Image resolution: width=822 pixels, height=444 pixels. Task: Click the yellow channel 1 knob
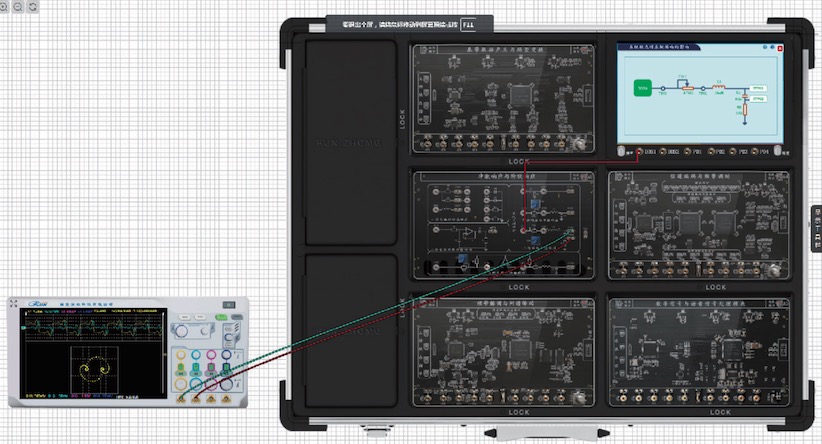[179, 355]
